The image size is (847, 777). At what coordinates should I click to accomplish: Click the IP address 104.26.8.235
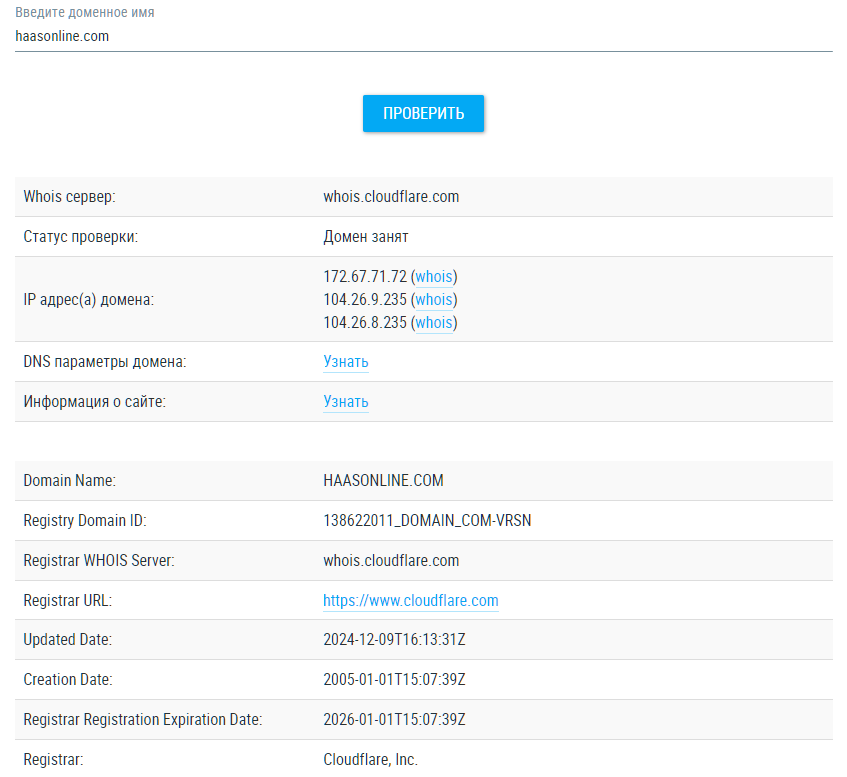click(x=365, y=323)
